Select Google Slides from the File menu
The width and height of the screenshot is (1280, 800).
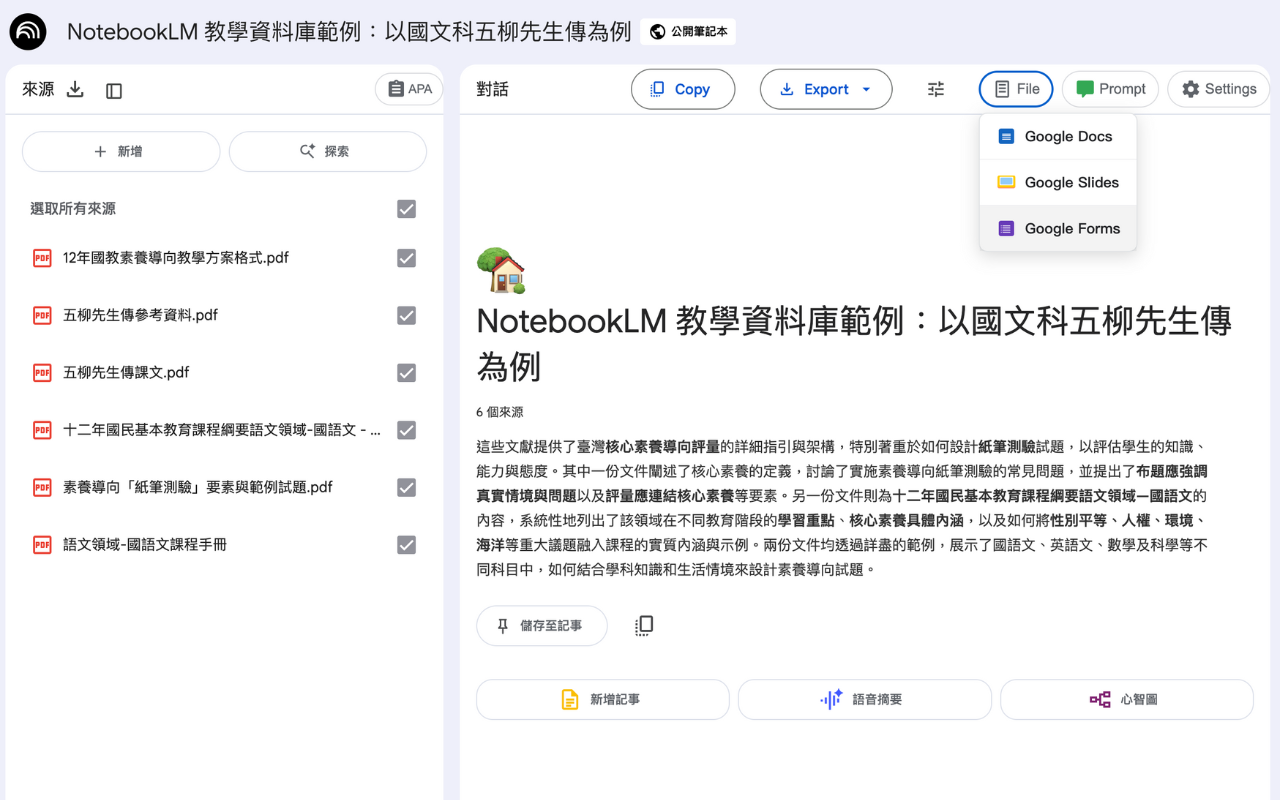coord(1058,182)
